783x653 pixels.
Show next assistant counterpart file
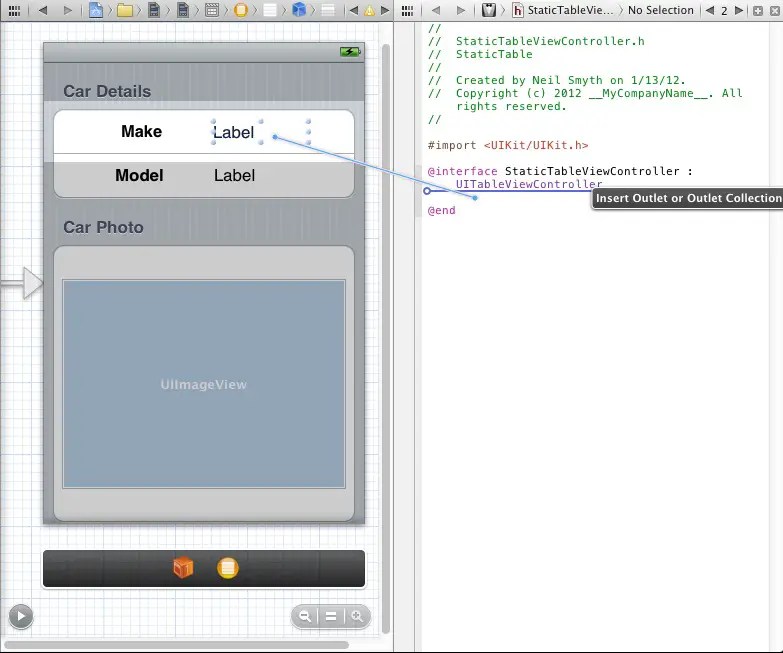tap(739, 10)
